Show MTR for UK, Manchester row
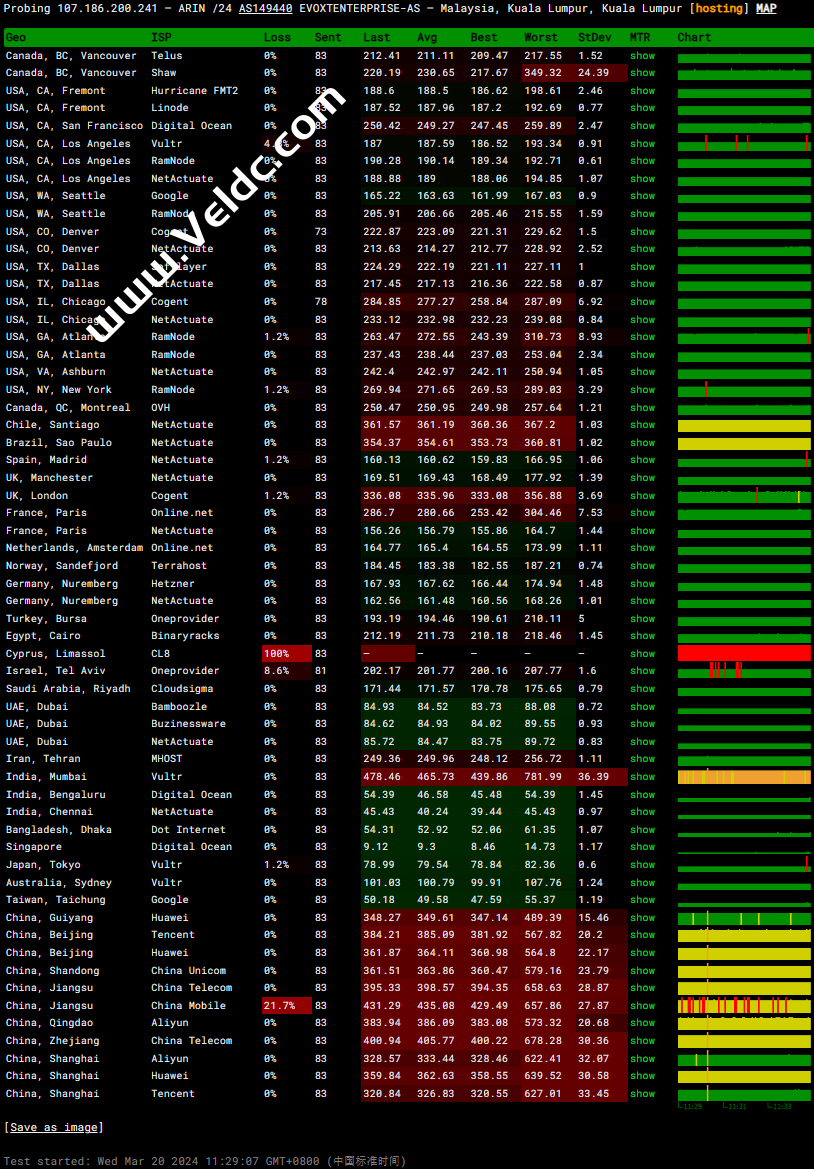The width and height of the screenshot is (814, 1169). (x=643, y=477)
